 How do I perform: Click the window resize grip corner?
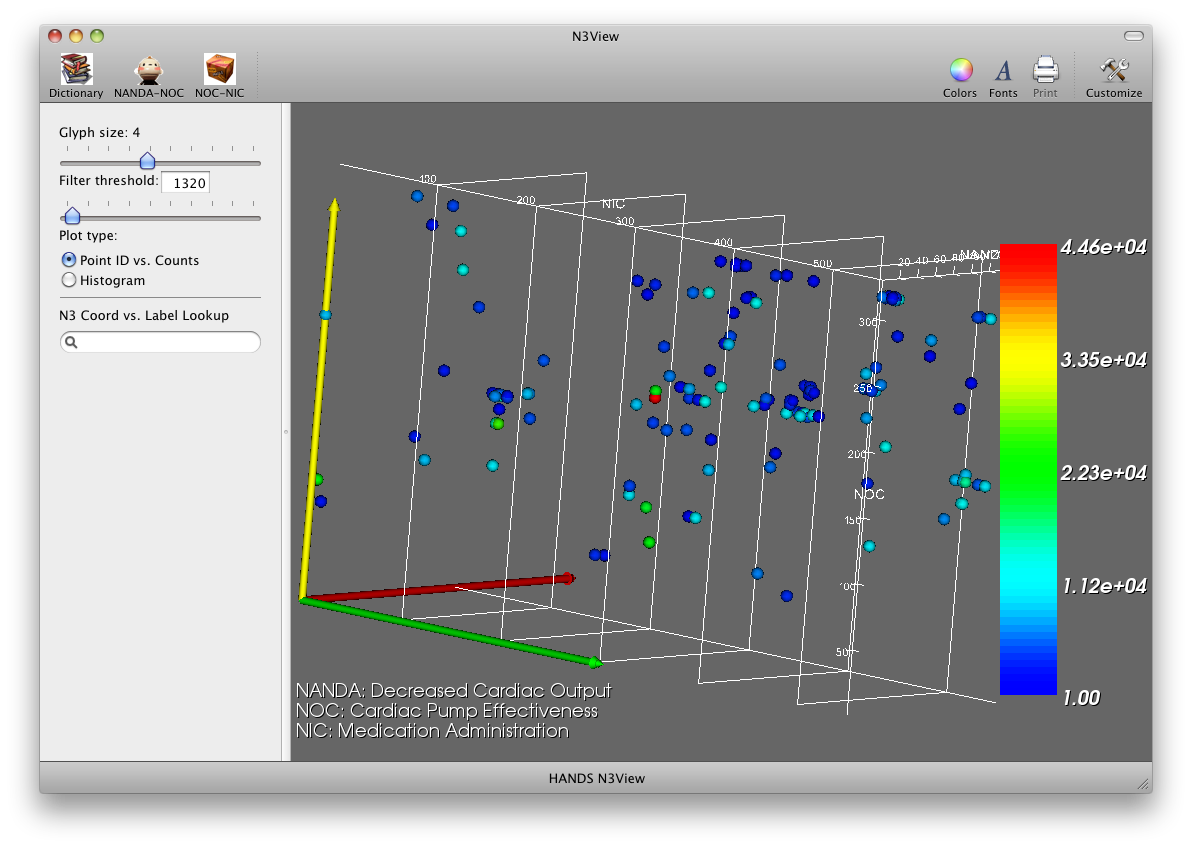pyautogui.click(x=1143, y=784)
